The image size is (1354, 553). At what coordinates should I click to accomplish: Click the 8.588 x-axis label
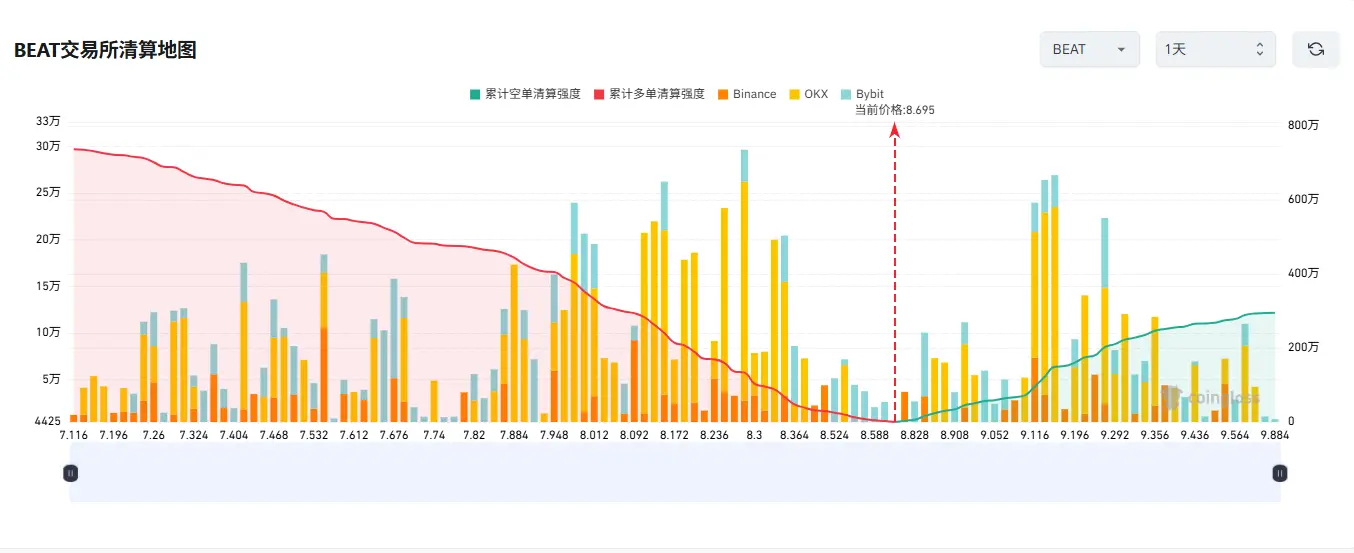pos(874,435)
